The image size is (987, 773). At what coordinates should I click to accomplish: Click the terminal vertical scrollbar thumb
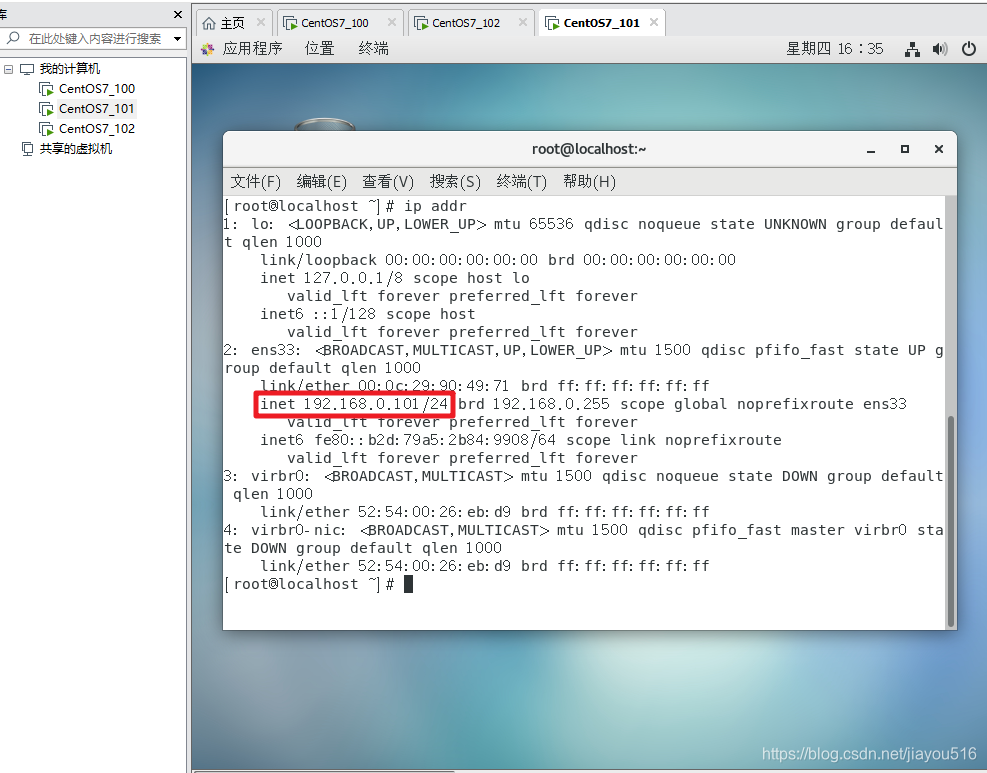(x=950, y=521)
